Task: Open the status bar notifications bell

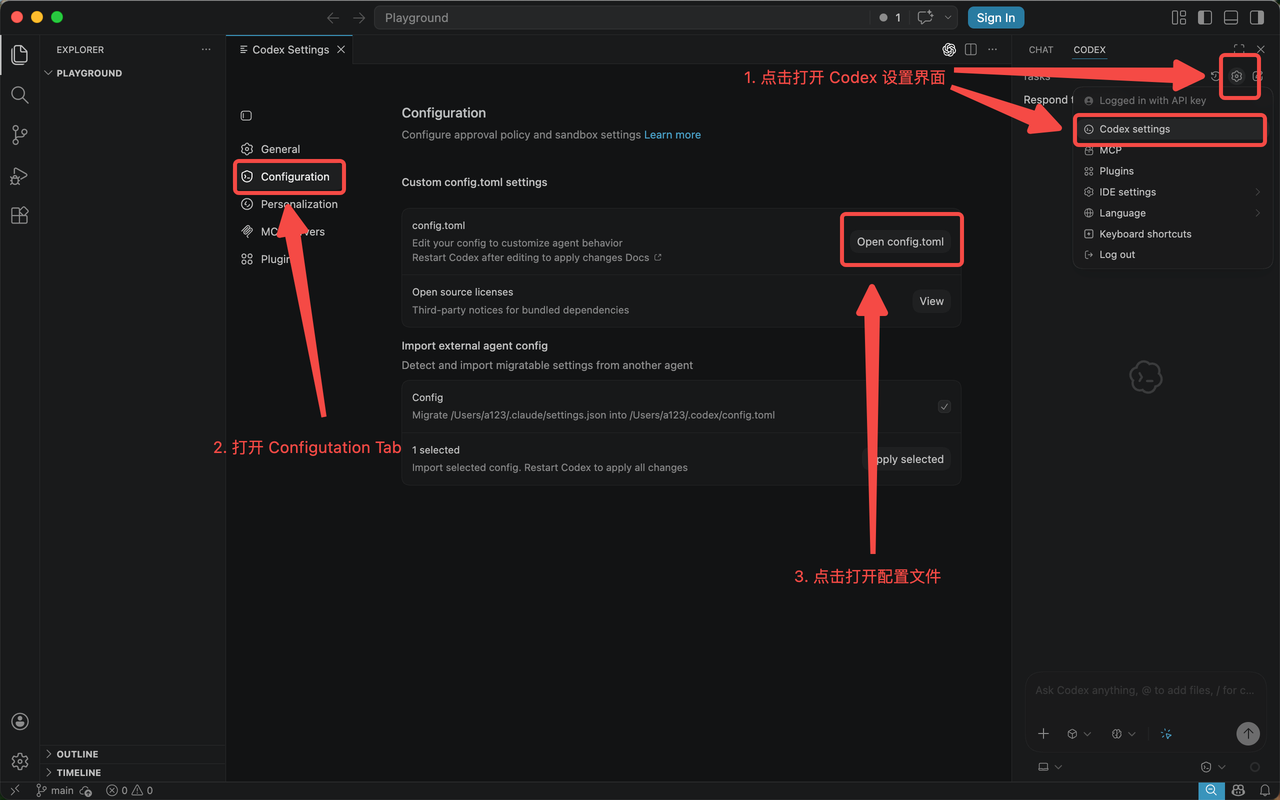Action: pyautogui.click(x=1265, y=790)
